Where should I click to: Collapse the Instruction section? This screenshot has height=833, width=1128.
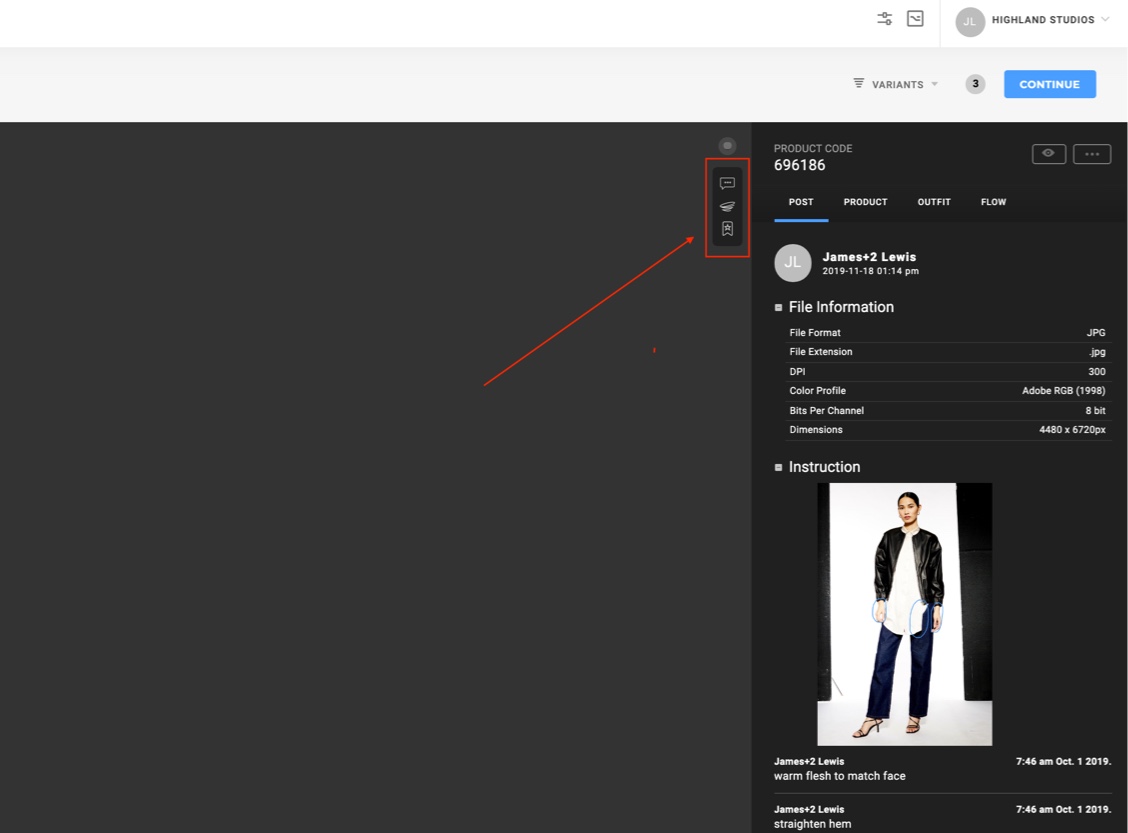pyautogui.click(x=779, y=468)
